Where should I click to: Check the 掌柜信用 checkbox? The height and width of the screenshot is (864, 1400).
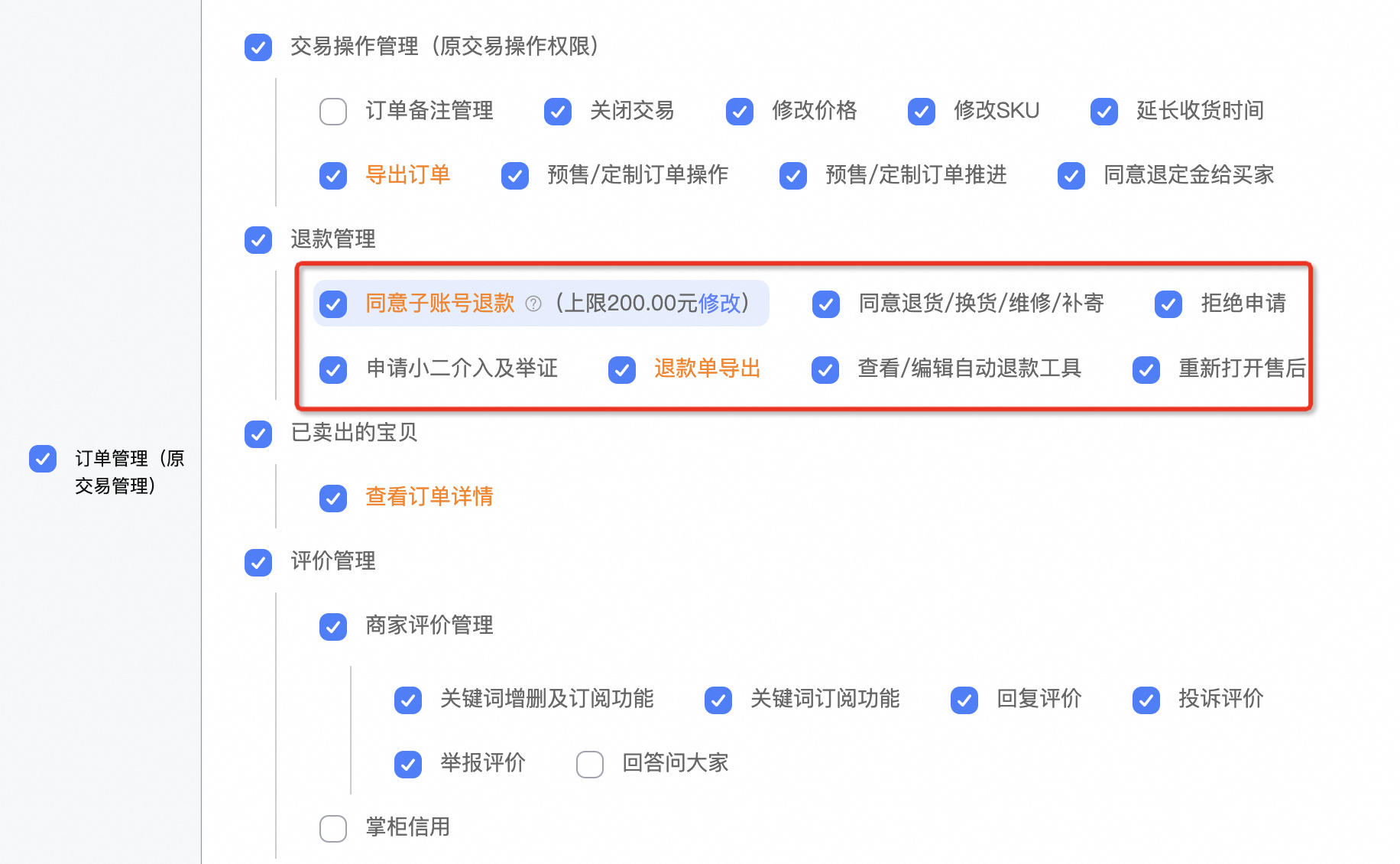(x=333, y=828)
